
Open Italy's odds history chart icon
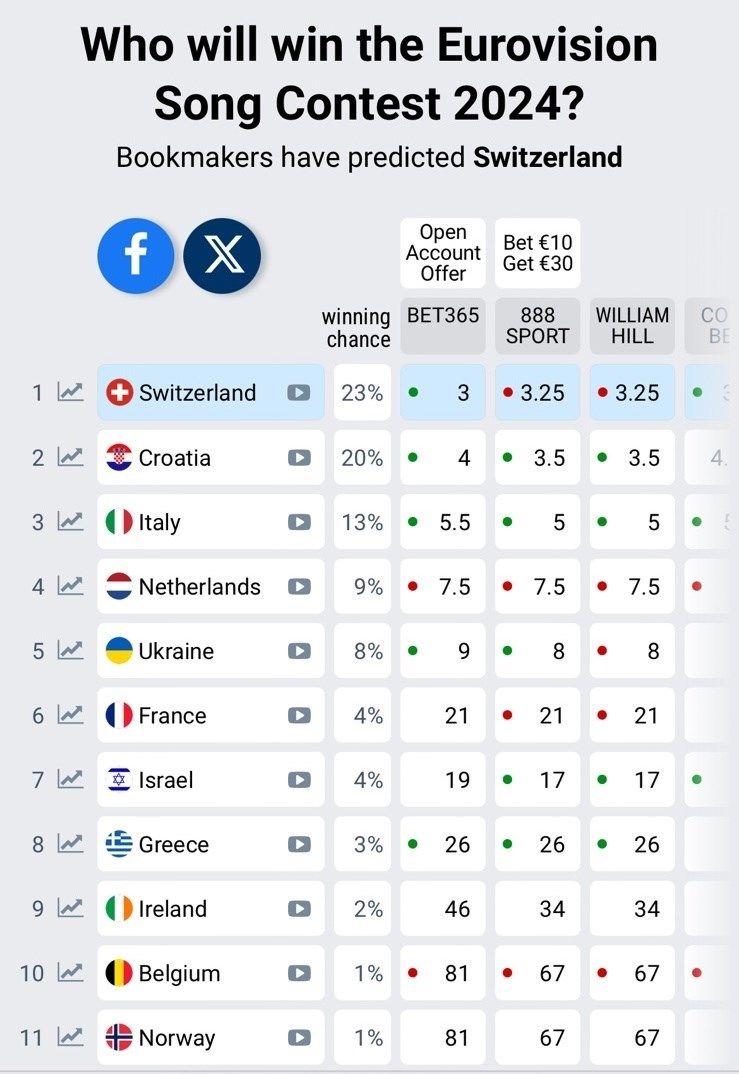[70, 522]
